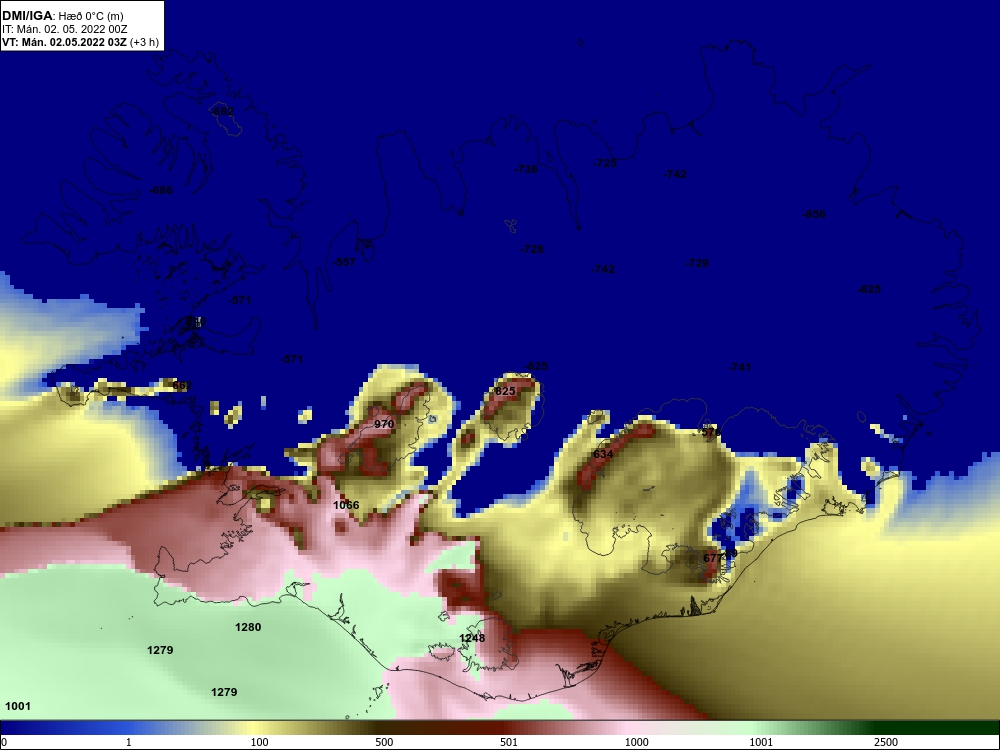Click the map value -725

[x=605, y=163]
